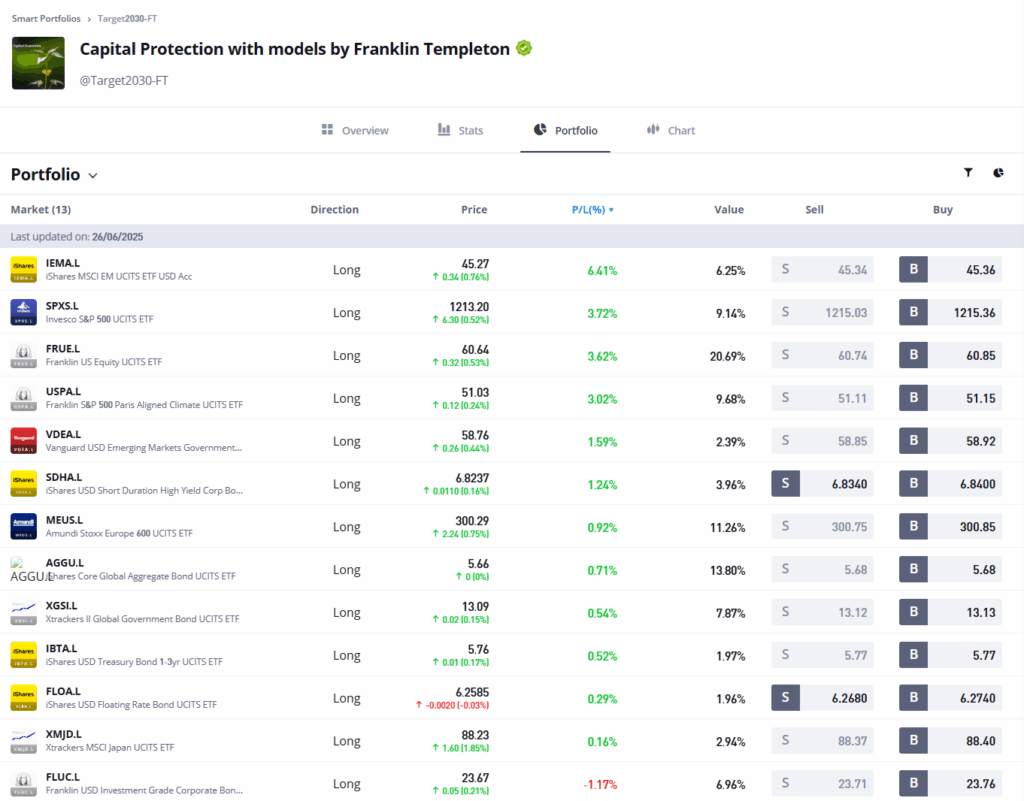Click the FLUC.L Franklin logo
Viewport: 1024px width, 801px height.
[24, 783]
